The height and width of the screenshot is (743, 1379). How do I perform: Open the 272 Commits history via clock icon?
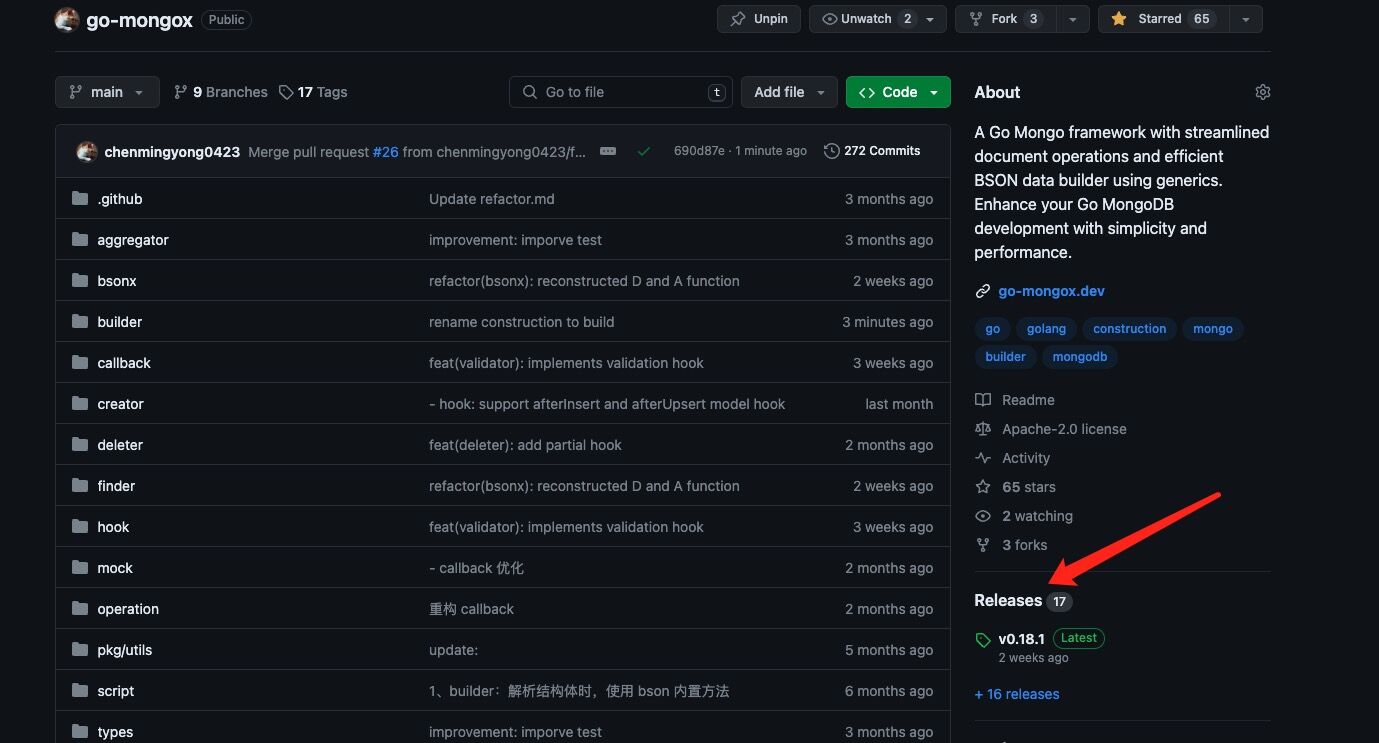coord(831,150)
